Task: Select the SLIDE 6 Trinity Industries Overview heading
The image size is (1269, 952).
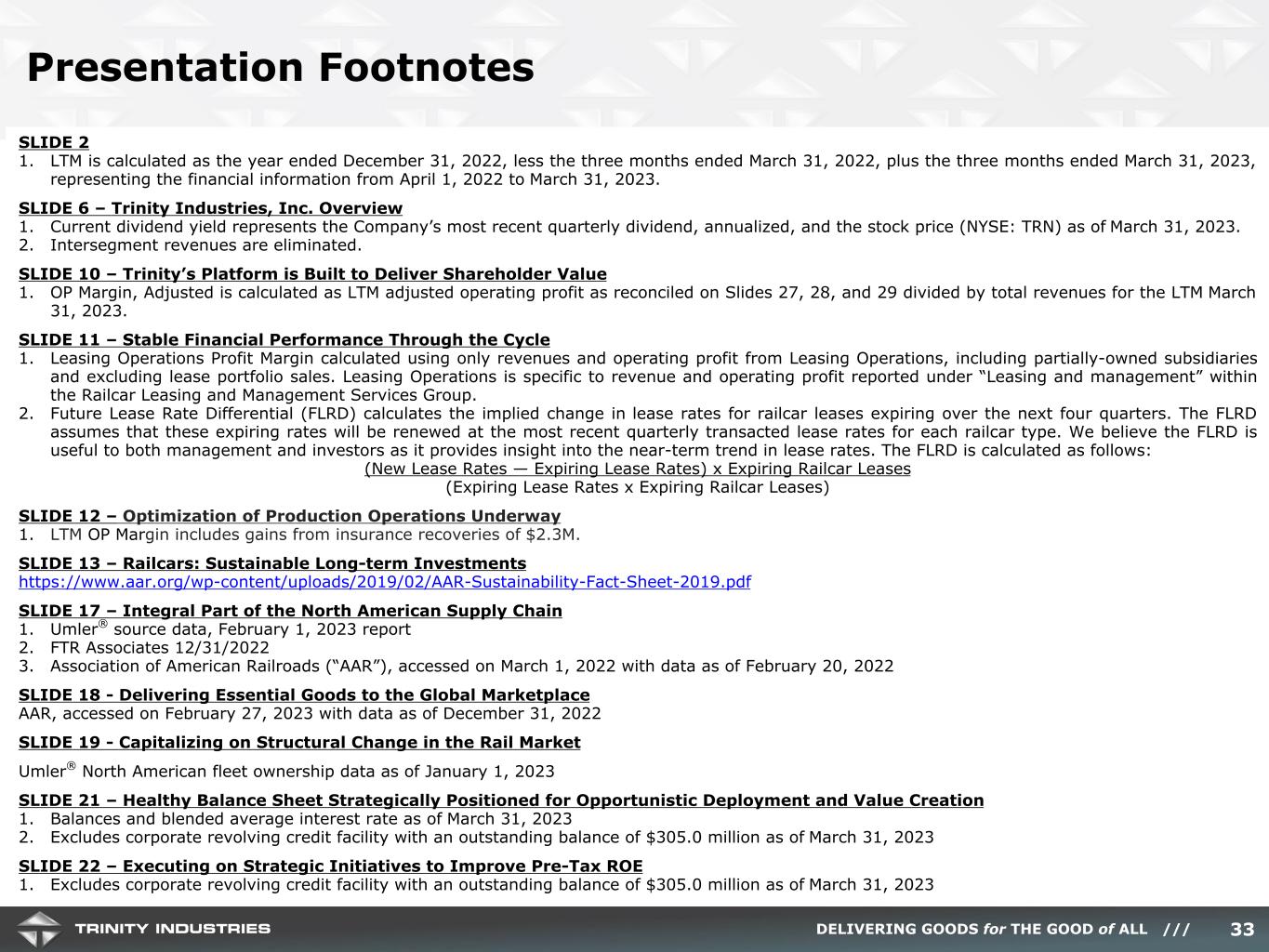Action: pos(210,208)
